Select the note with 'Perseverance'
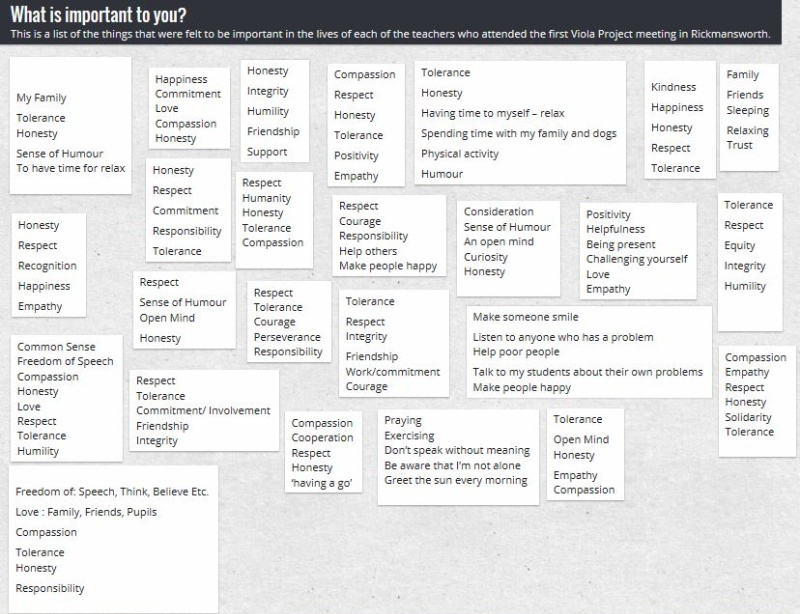800x614 pixels. (289, 322)
